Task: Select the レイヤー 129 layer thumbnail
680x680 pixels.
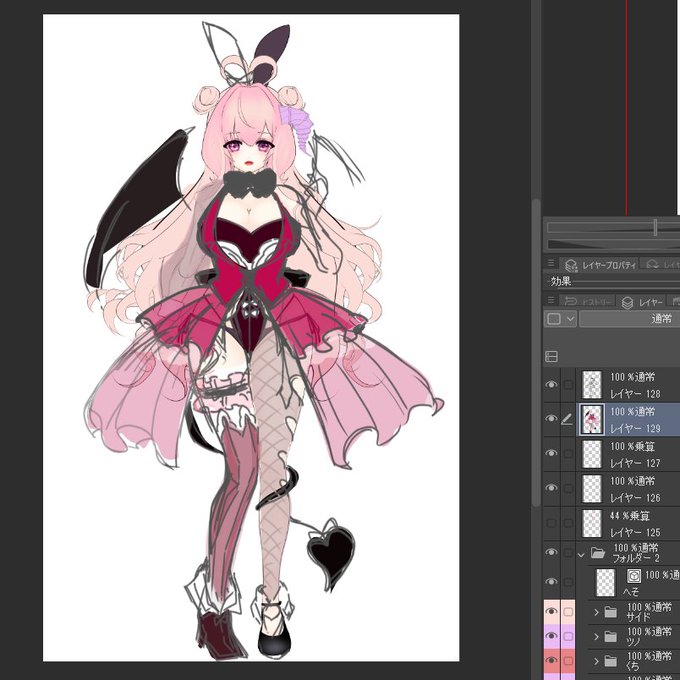Action: pos(592,419)
